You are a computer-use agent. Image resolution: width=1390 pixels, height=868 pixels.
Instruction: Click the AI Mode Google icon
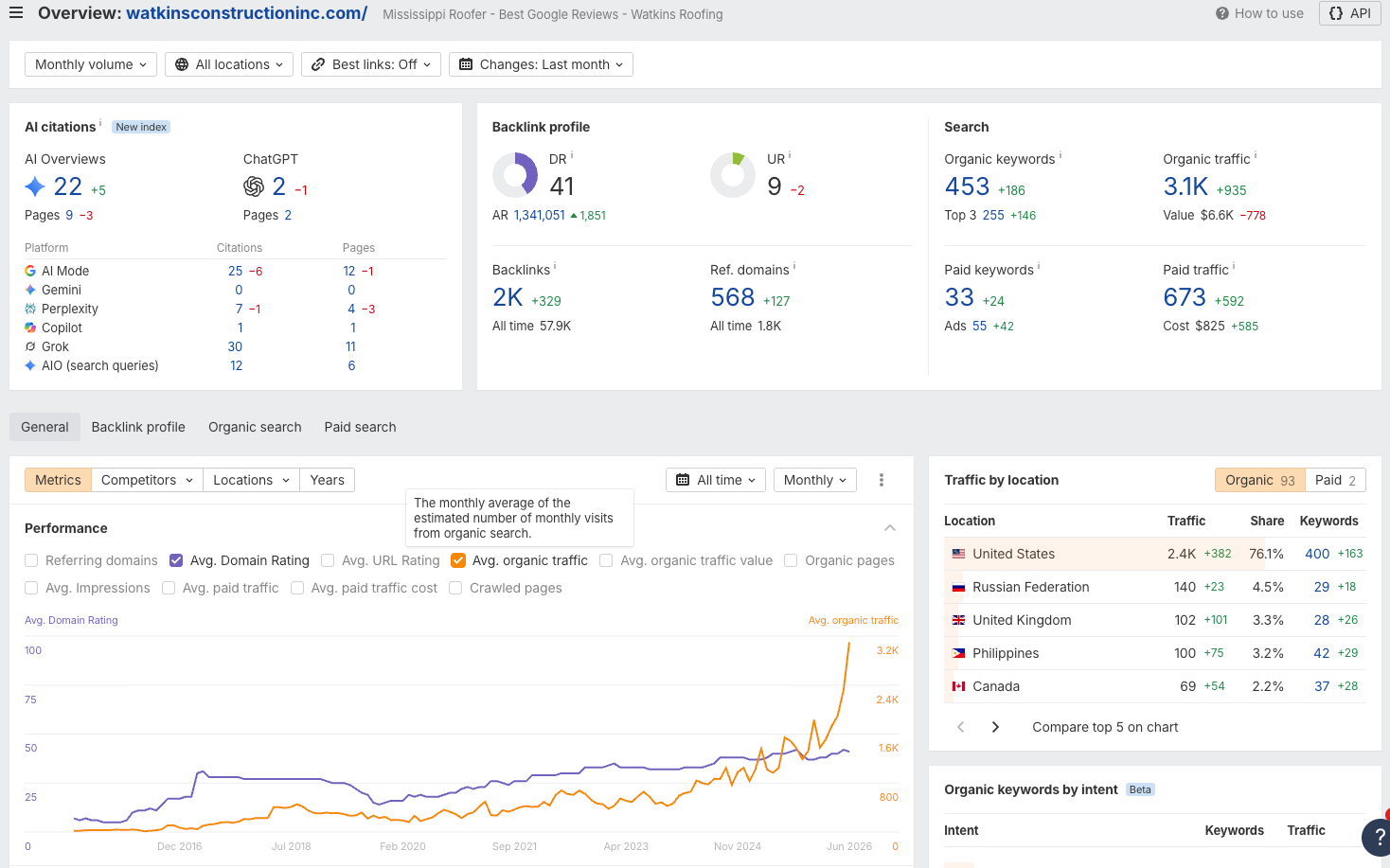(x=30, y=271)
